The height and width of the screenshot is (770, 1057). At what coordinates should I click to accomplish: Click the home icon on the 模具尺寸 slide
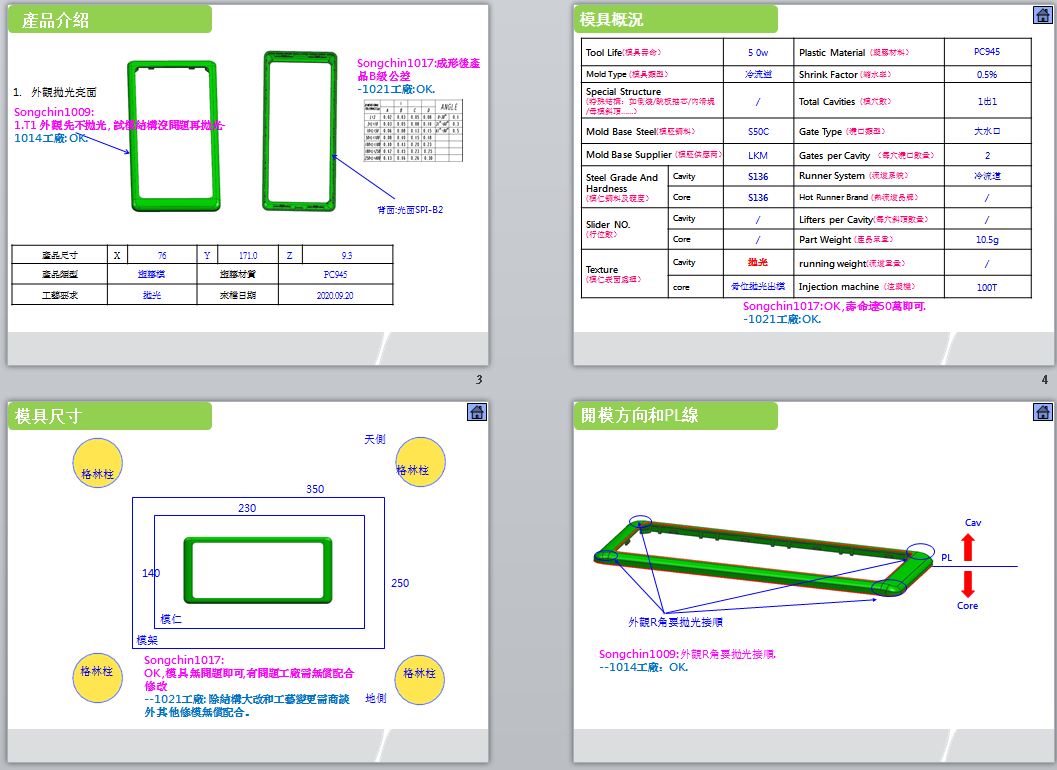(x=477, y=412)
